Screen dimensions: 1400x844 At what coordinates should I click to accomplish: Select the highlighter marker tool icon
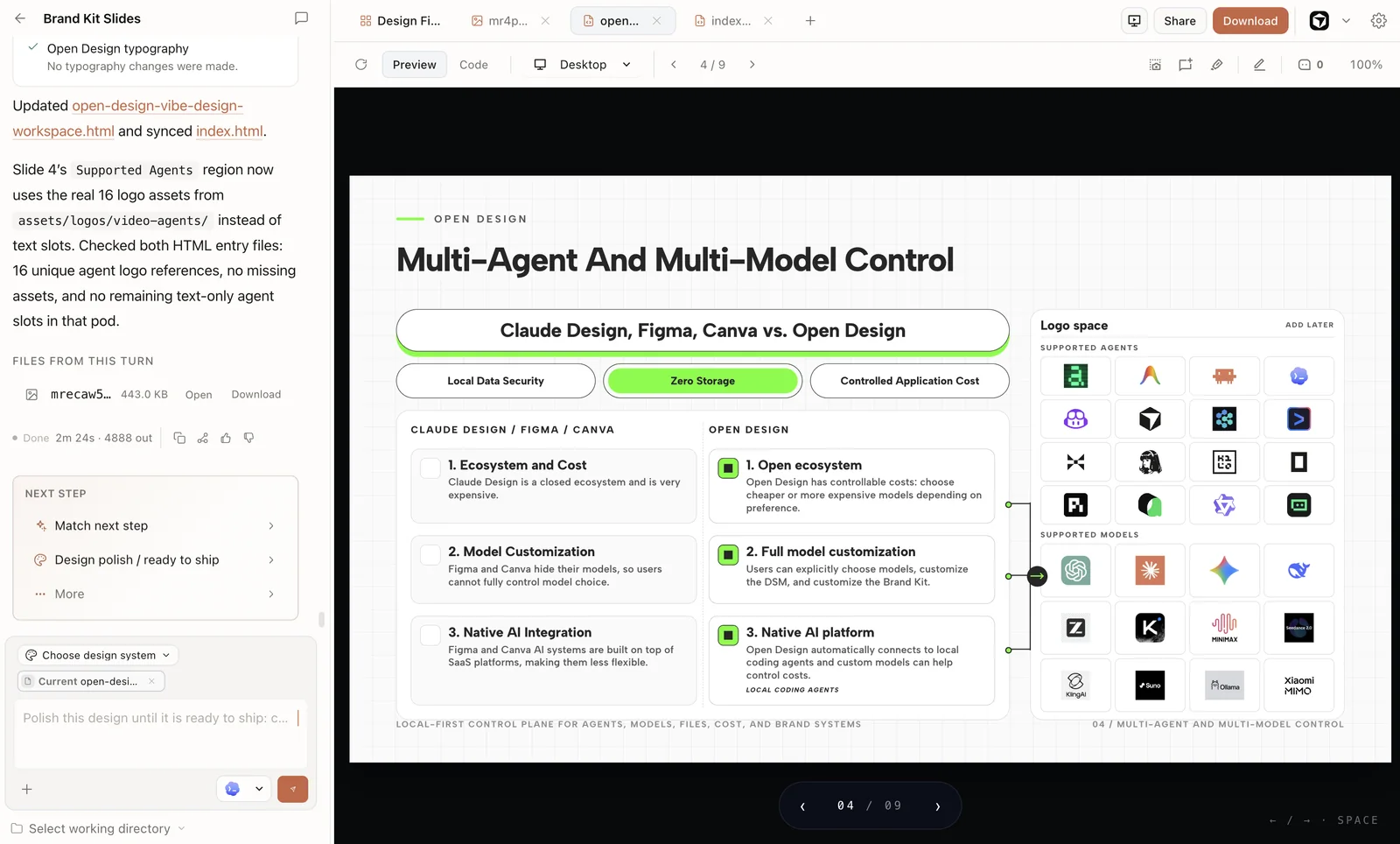click(1217, 65)
